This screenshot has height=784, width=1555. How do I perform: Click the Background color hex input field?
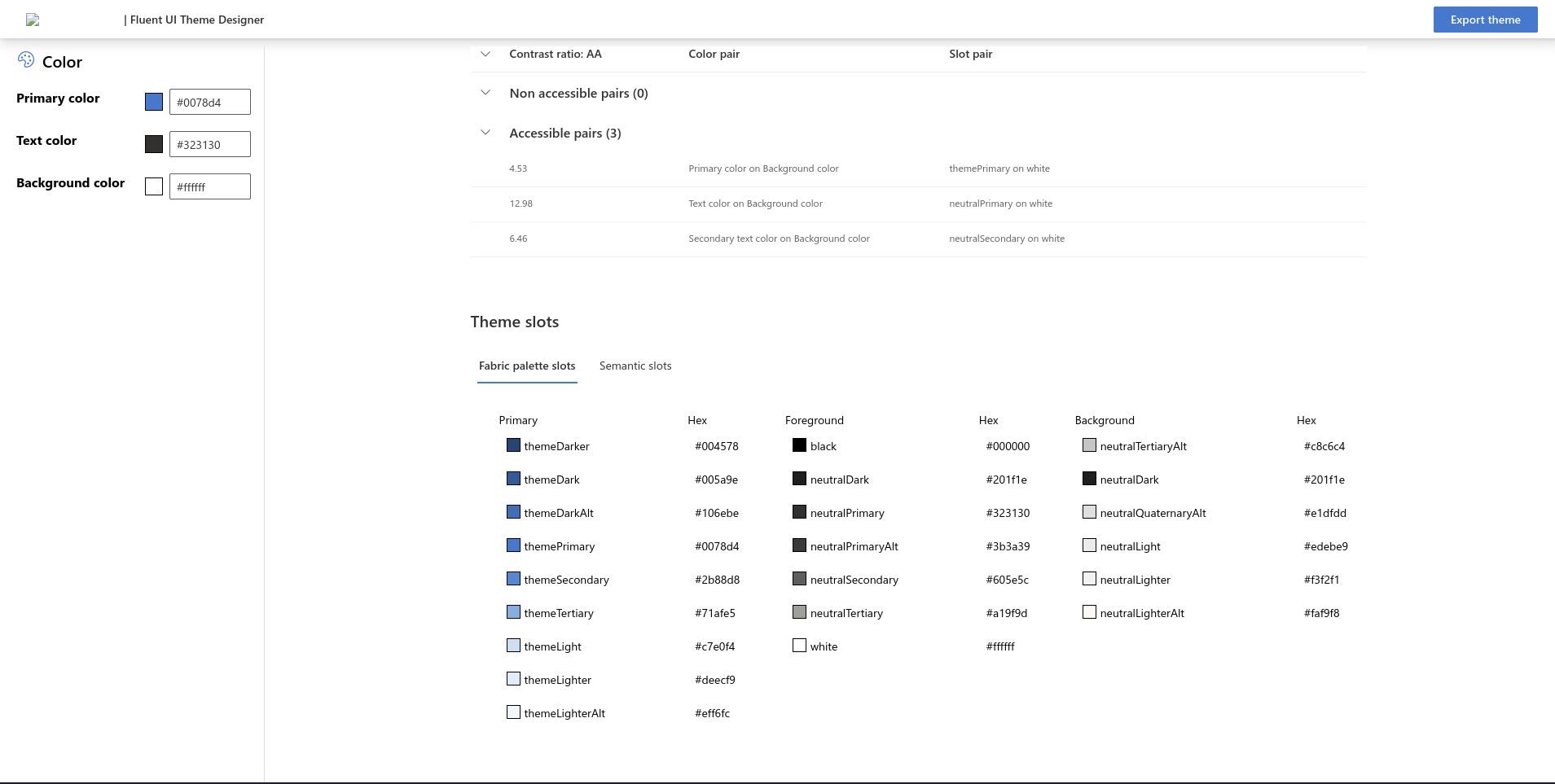pyautogui.click(x=209, y=186)
